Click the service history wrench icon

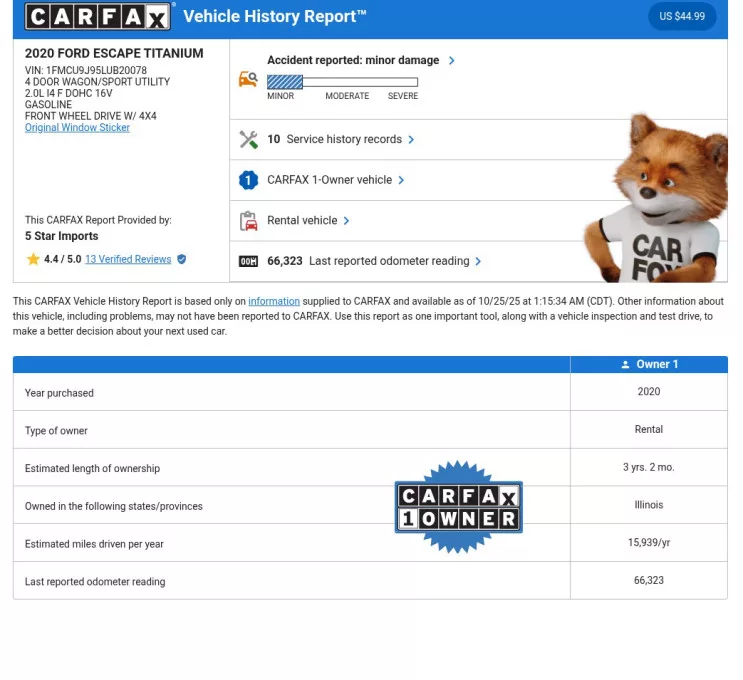tap(248, 140)
